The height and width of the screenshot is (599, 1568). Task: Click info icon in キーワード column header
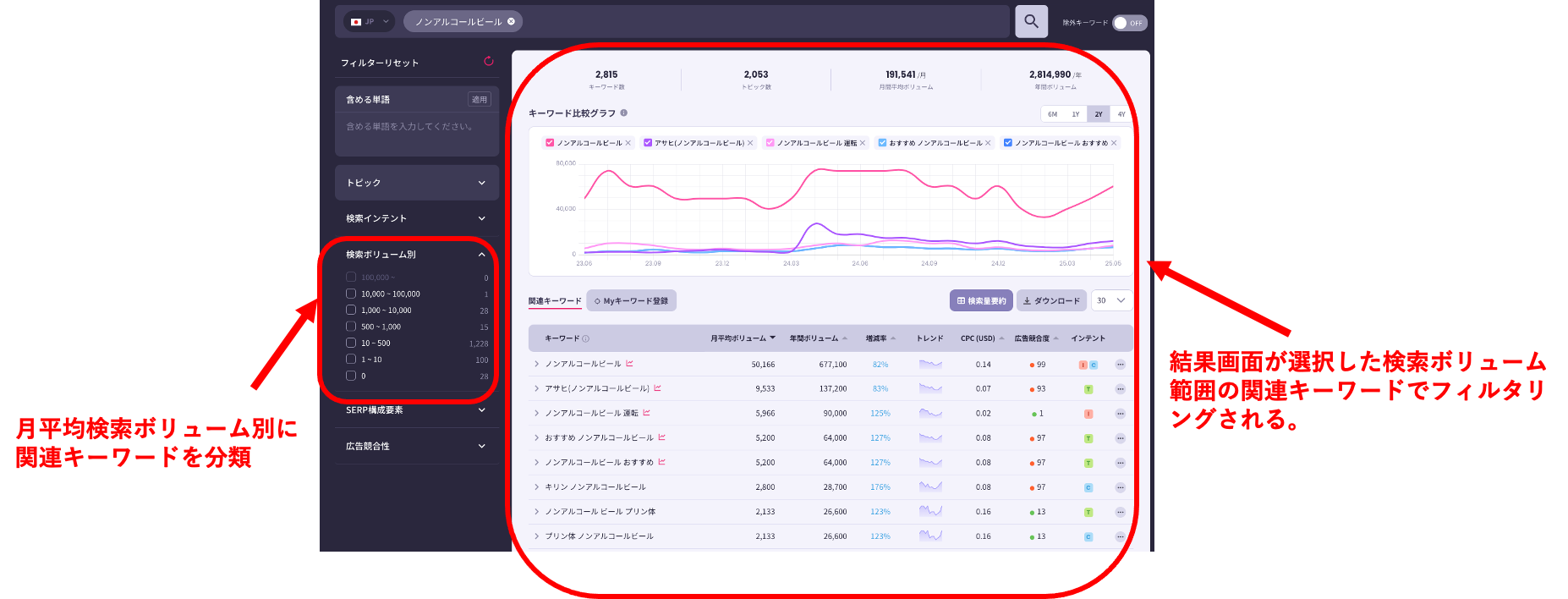[x=586, y=338]
